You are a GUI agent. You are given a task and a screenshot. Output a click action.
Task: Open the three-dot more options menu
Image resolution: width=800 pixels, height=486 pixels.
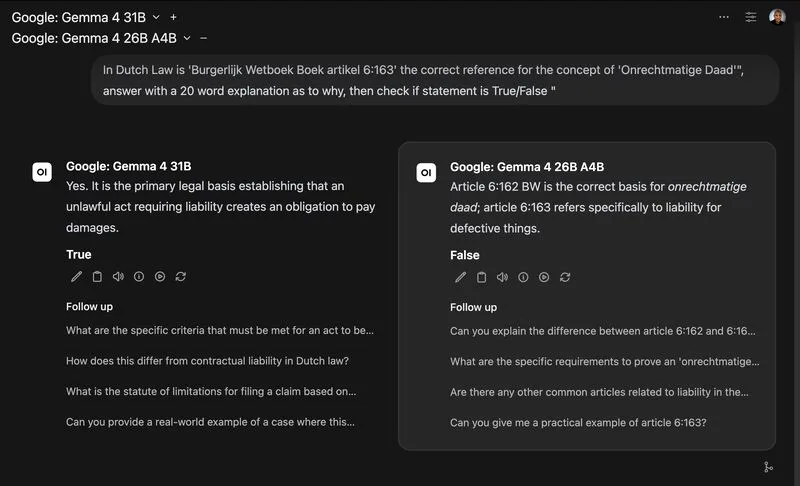coord(723,17)
